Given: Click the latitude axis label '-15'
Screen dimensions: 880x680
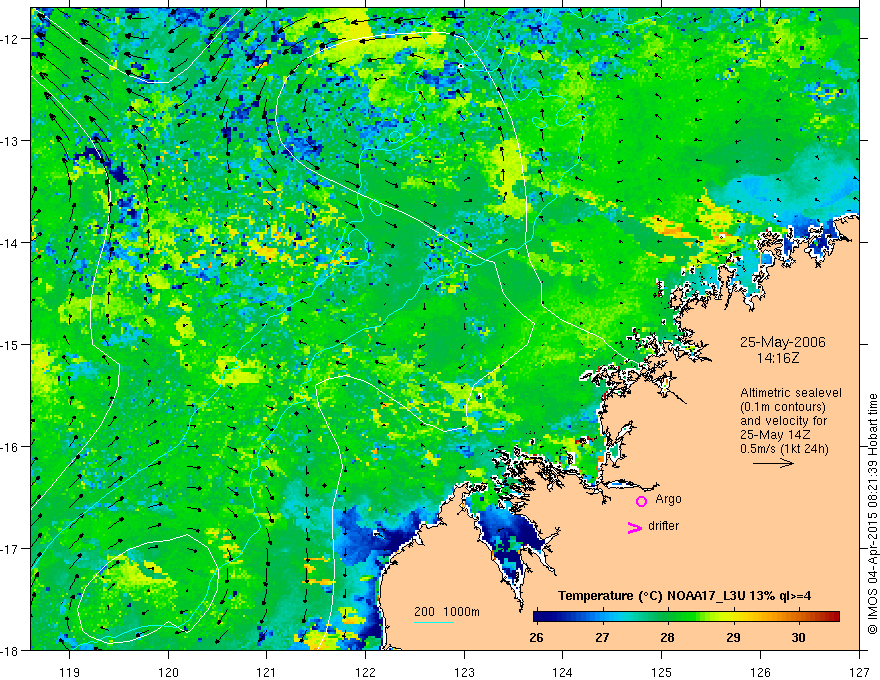Looking at the screenshot, I should point(12,344).
